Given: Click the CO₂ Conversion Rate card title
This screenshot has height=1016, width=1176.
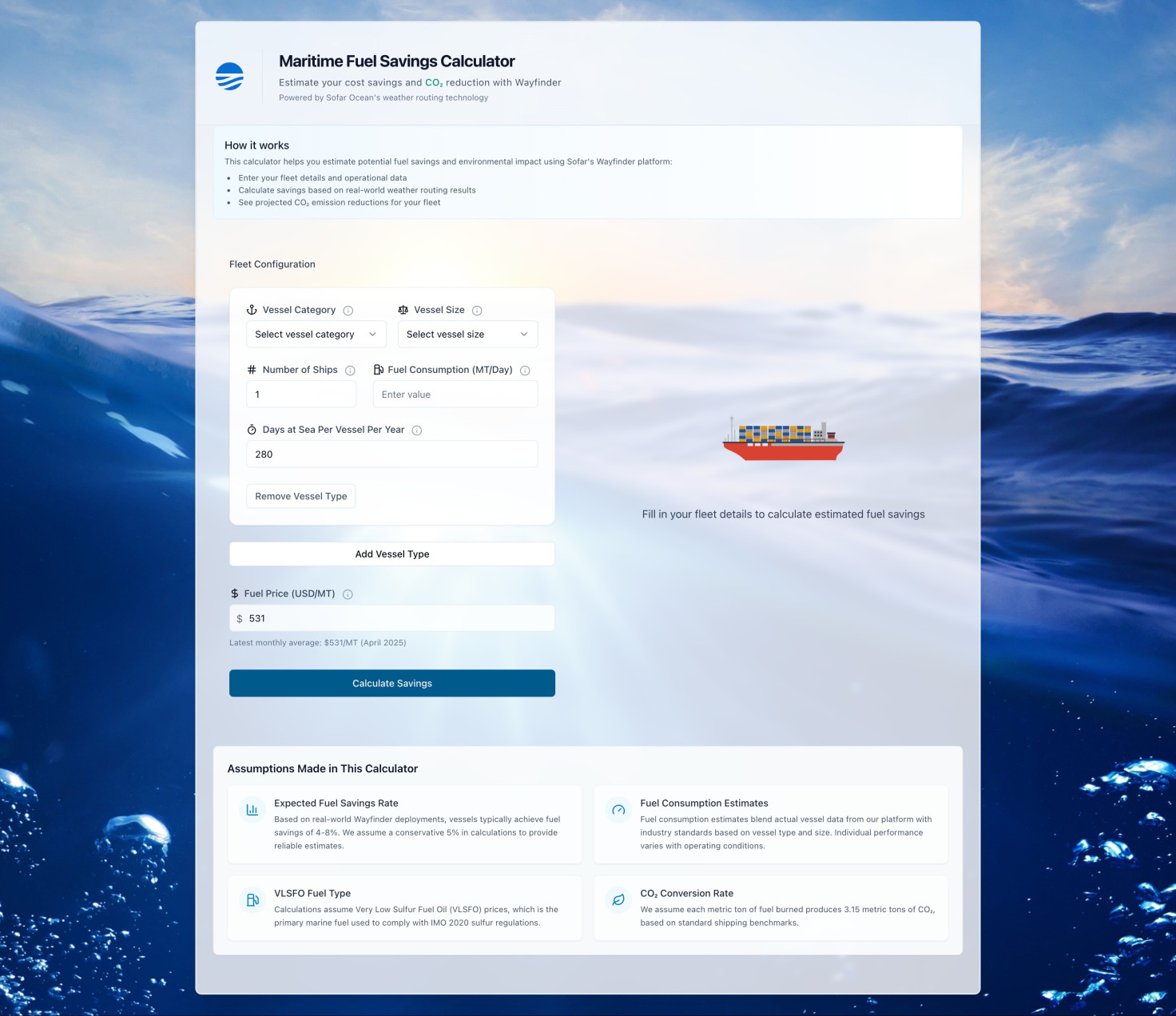Looking at the screenshot, I should click(687, 894).
